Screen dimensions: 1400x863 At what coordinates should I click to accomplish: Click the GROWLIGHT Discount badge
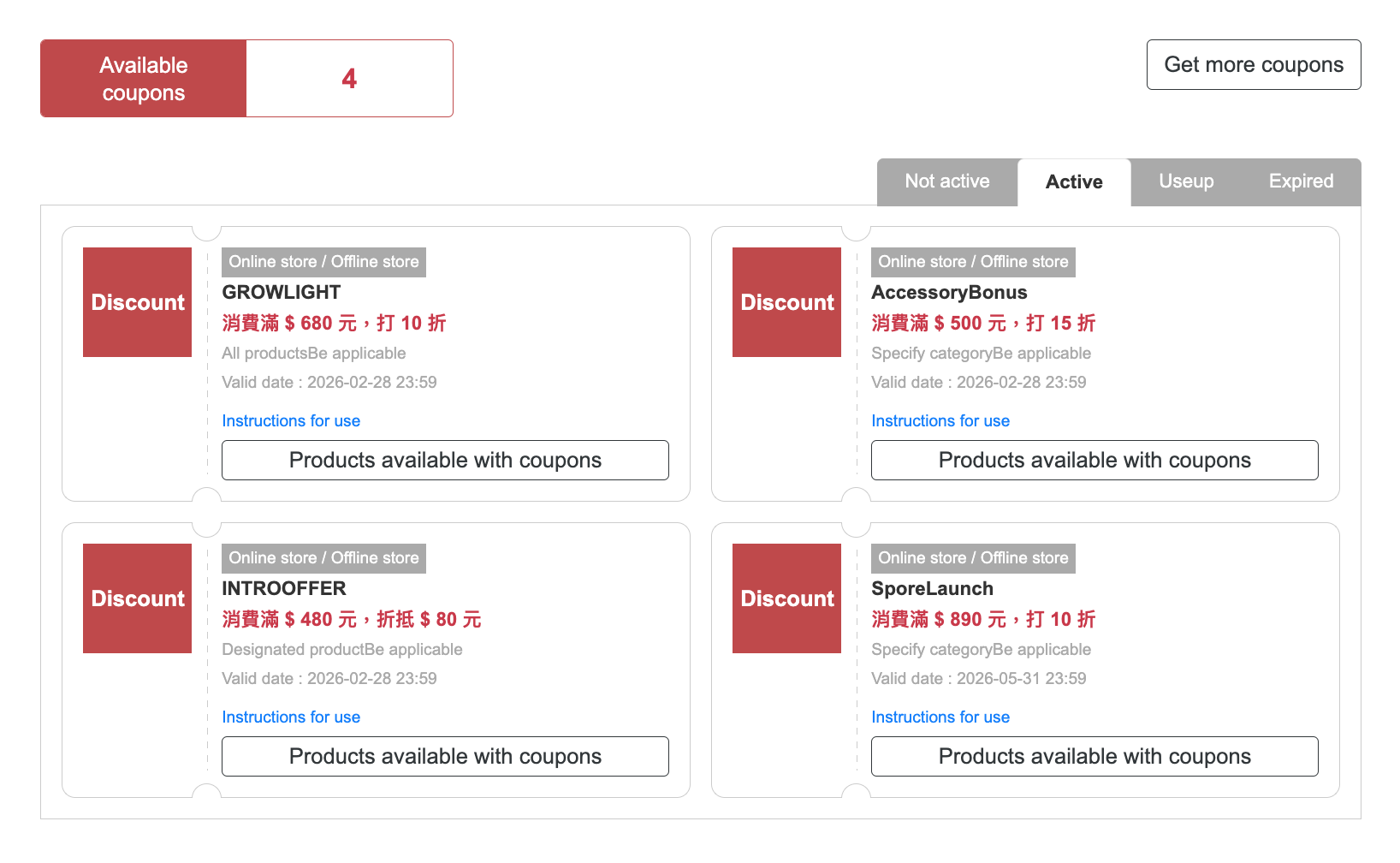(137, 302)
